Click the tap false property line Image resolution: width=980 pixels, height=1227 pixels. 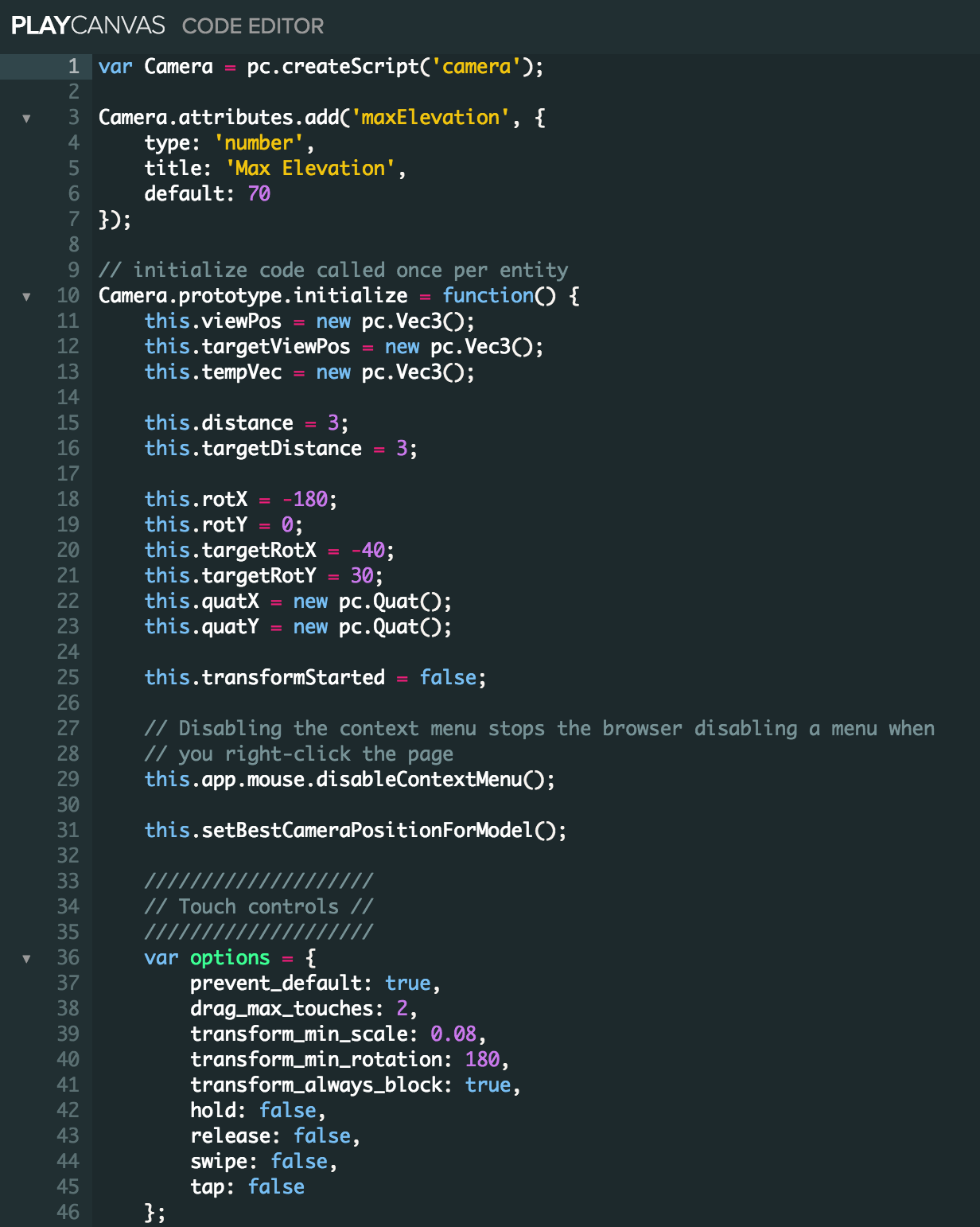pyautogui.click(x=247, y=1186)
